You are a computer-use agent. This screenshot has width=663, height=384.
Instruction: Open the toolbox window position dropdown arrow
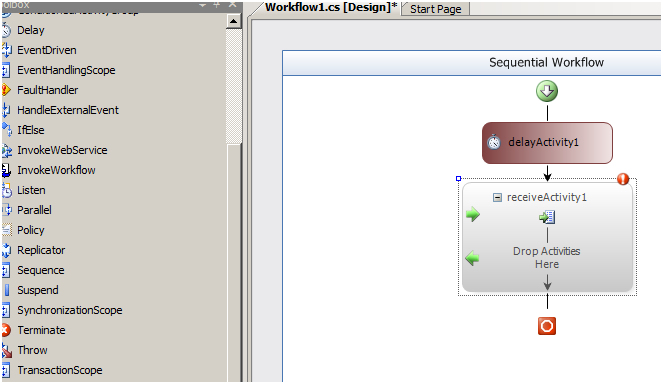tap(203, 5)
